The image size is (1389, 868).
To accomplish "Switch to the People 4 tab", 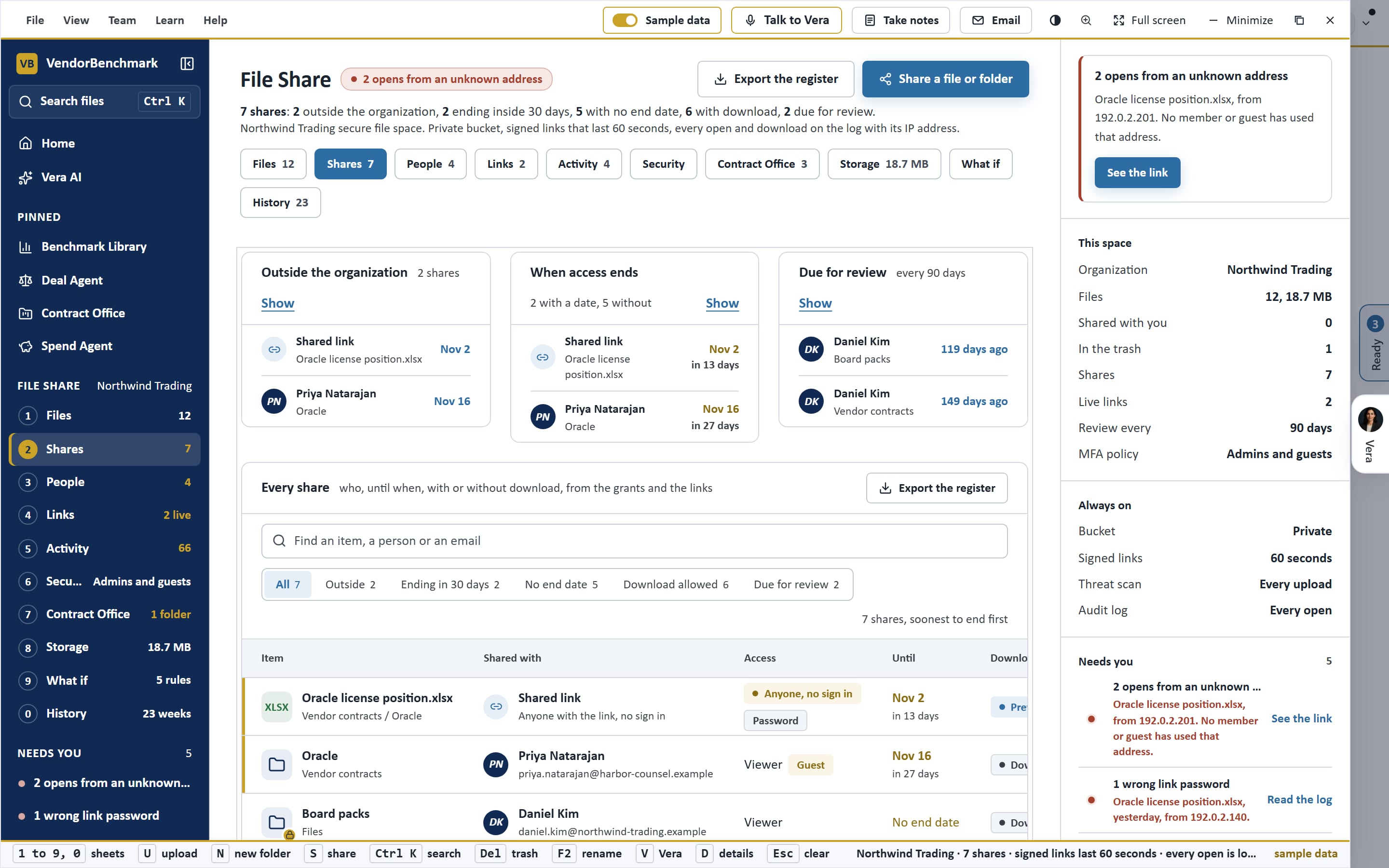I will [431, 164].
